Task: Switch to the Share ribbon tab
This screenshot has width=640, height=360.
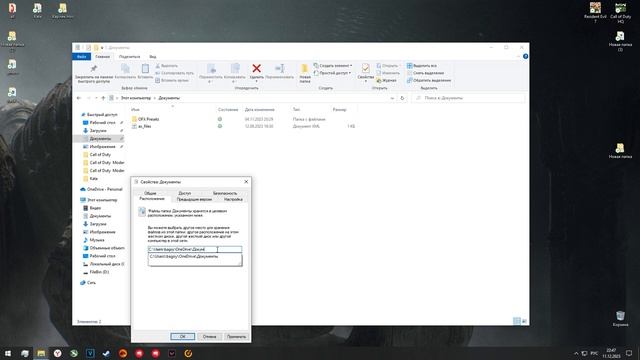Action: tap(129, 57)
